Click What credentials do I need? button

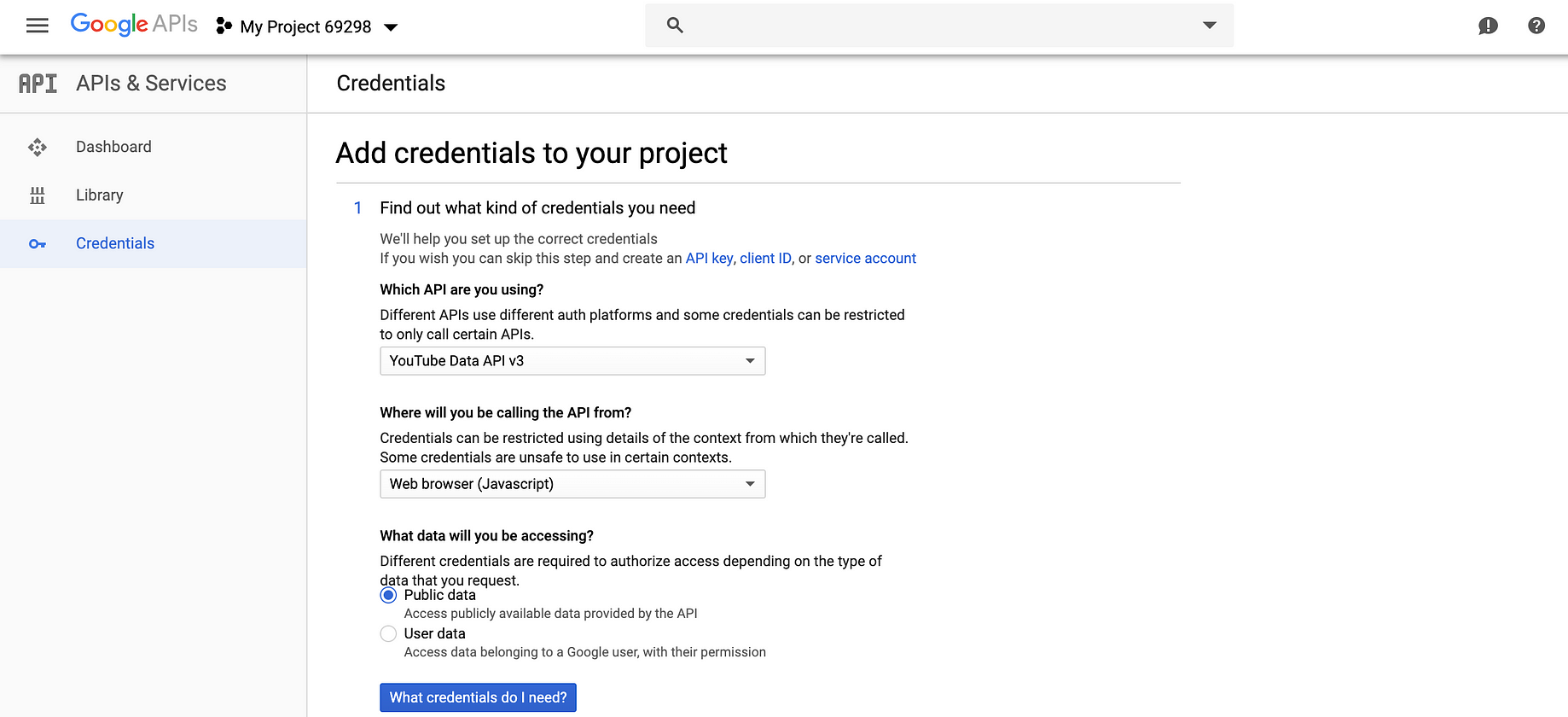[478, 697]
